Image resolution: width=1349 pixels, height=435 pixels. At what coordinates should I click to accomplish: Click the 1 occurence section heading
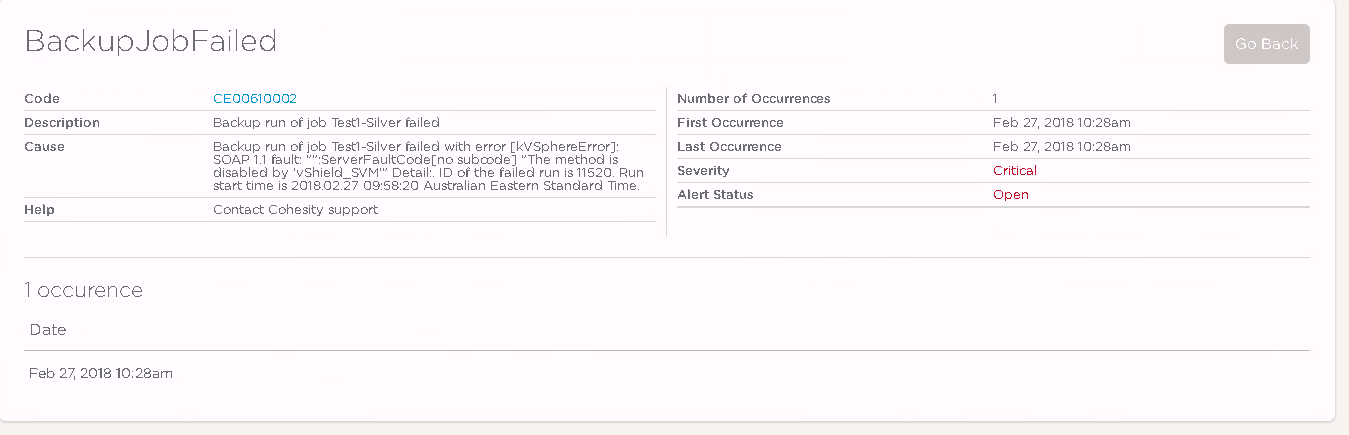(84, 290)
